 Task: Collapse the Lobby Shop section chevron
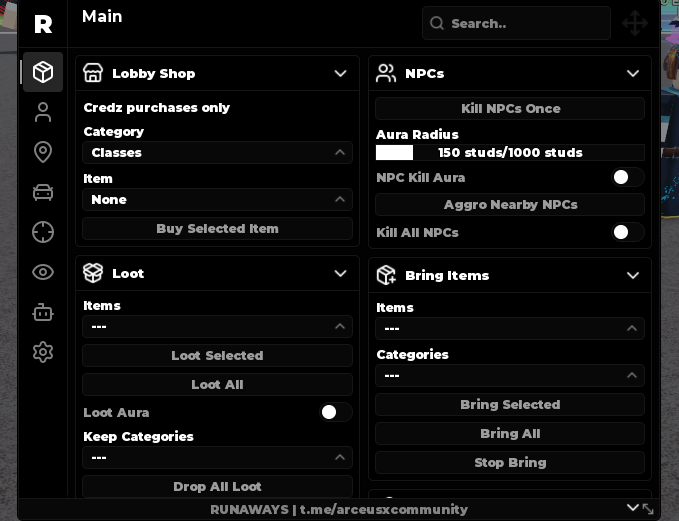341,73
